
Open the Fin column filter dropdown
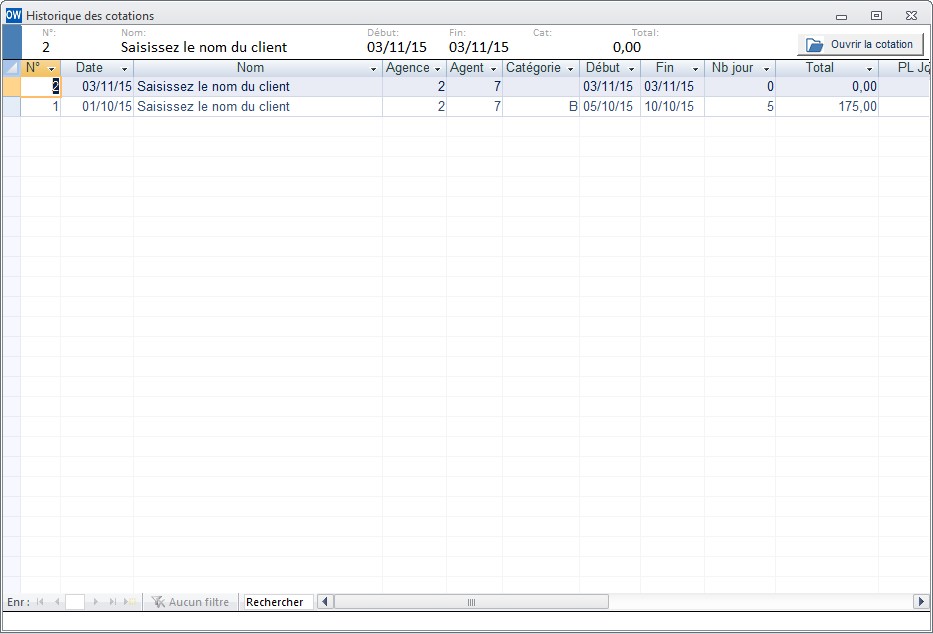(696, 69)
